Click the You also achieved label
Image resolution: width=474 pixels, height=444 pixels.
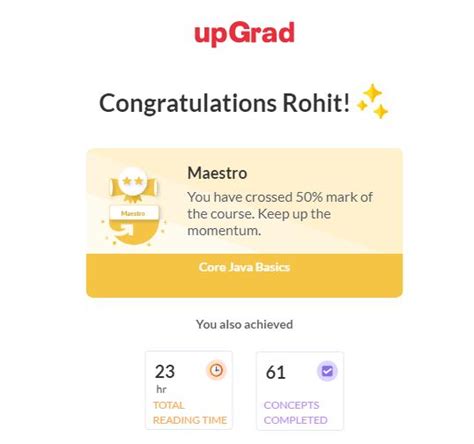pyautogui.click(x=244, y=324)
